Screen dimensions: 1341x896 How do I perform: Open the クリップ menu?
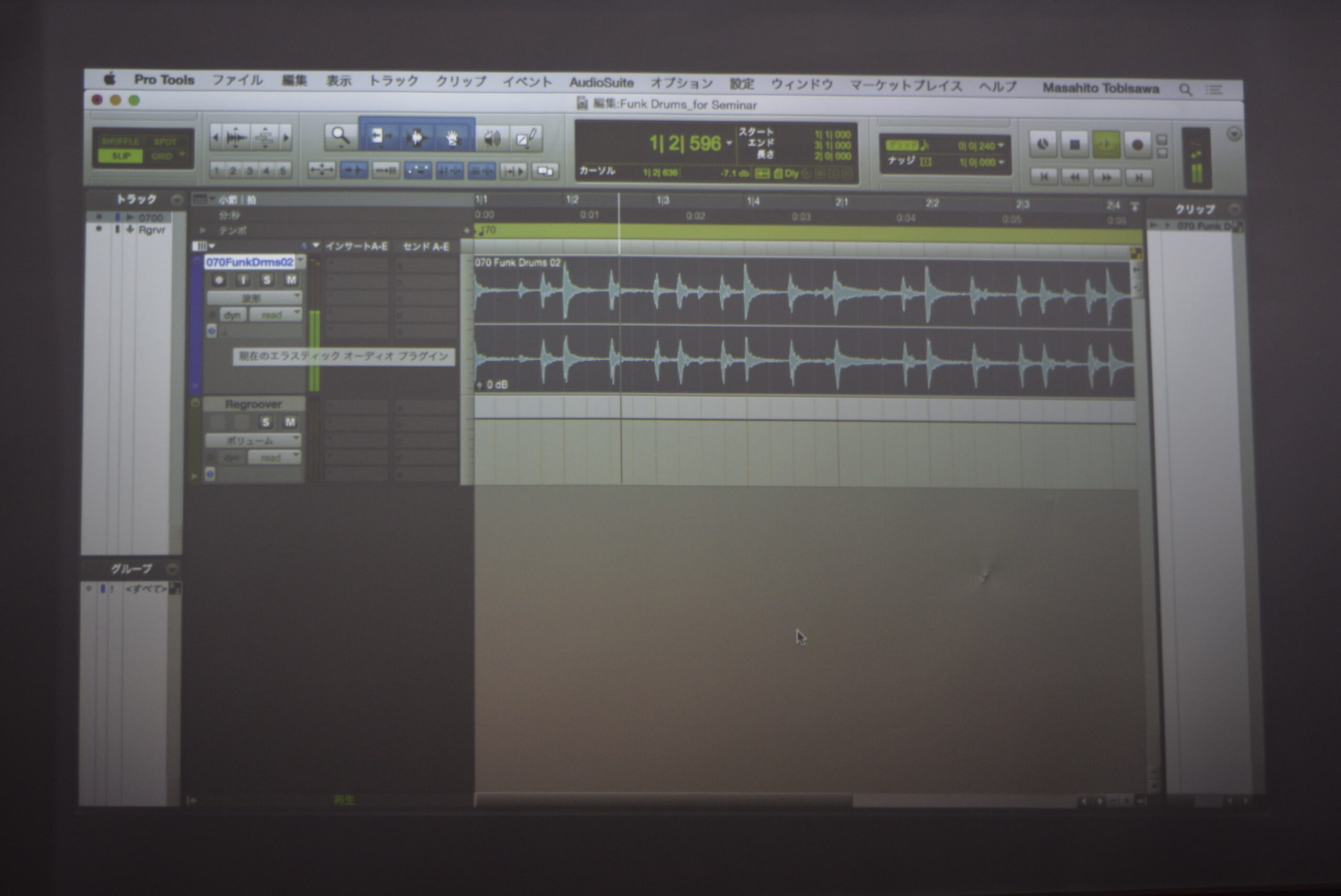pos(461,82)
